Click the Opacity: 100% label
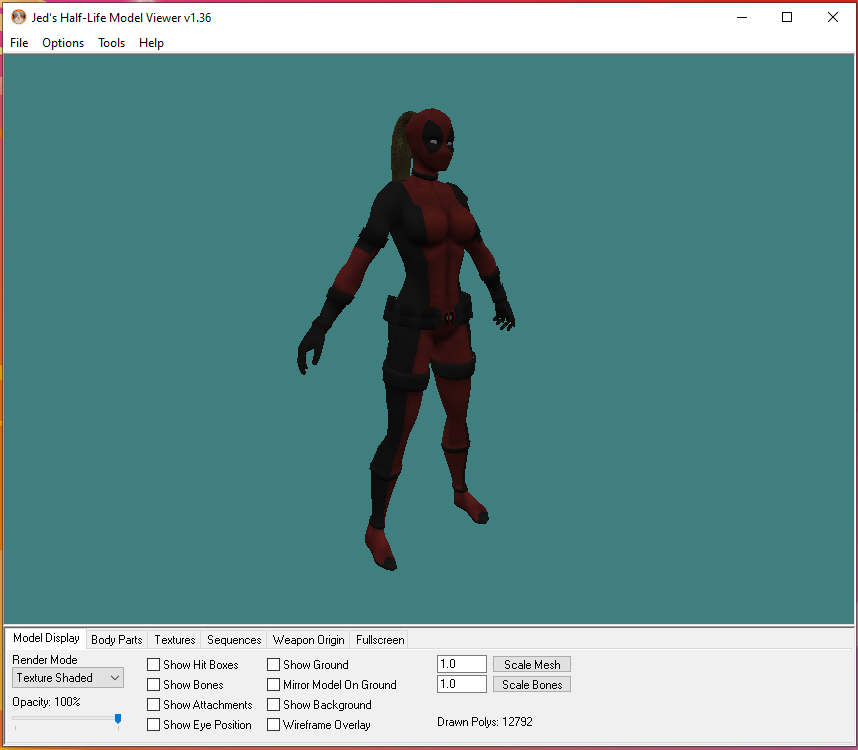858x750 pixels. 47,702
